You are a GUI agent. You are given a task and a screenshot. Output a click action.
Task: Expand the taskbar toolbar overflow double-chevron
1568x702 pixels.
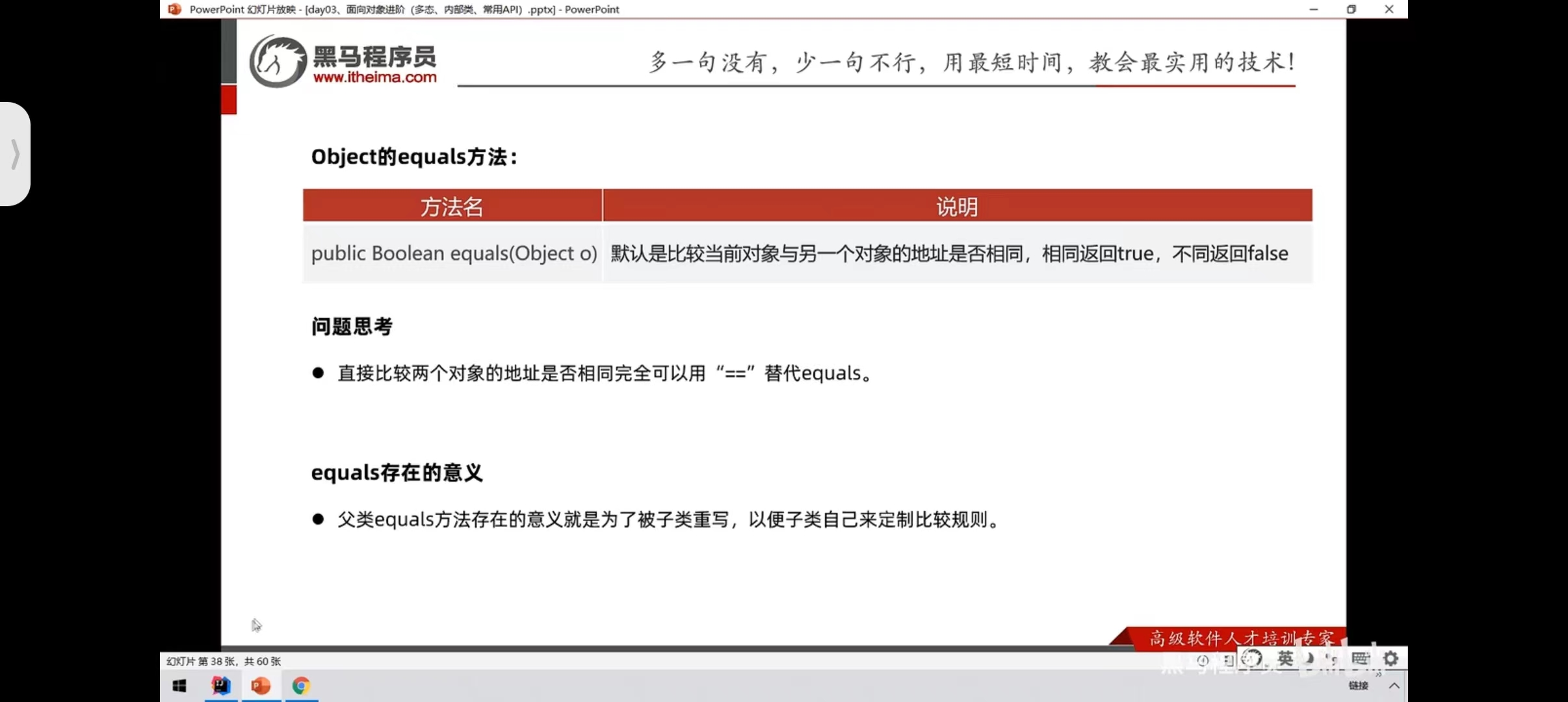click(x=1378, y=674)
